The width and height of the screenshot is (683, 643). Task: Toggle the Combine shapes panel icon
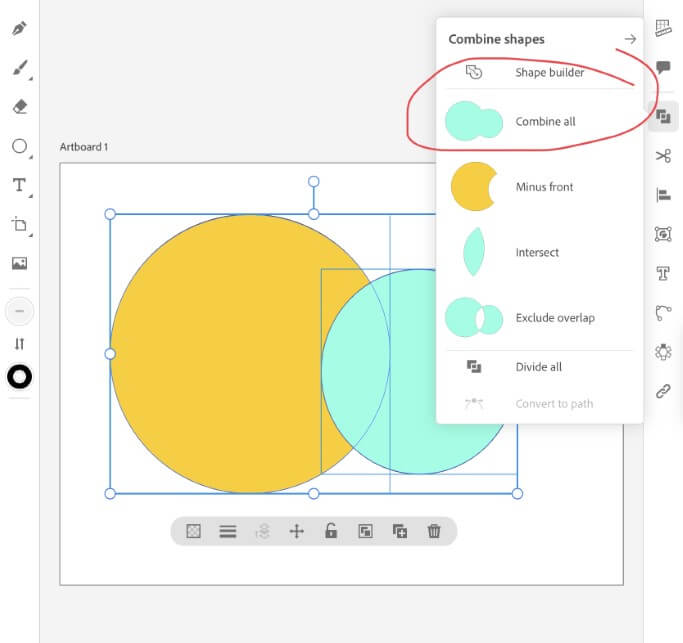point(663,116)
